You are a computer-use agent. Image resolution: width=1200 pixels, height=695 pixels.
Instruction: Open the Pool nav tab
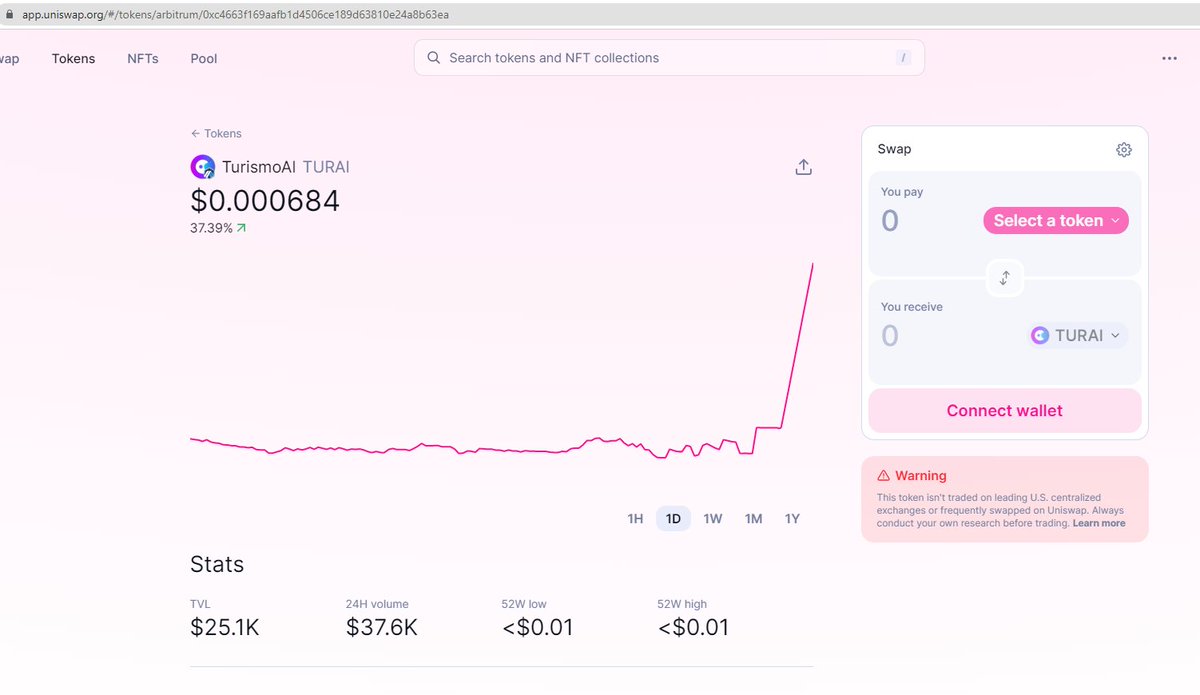(204, 59)
